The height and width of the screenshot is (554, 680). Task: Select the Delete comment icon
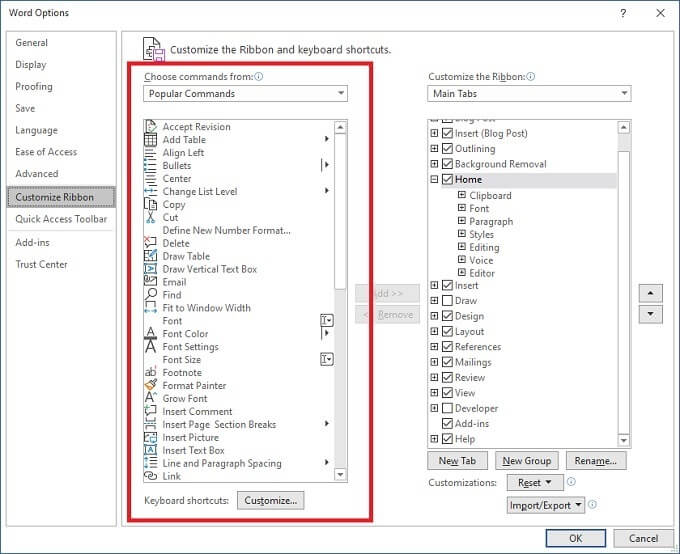pos(150,243)
